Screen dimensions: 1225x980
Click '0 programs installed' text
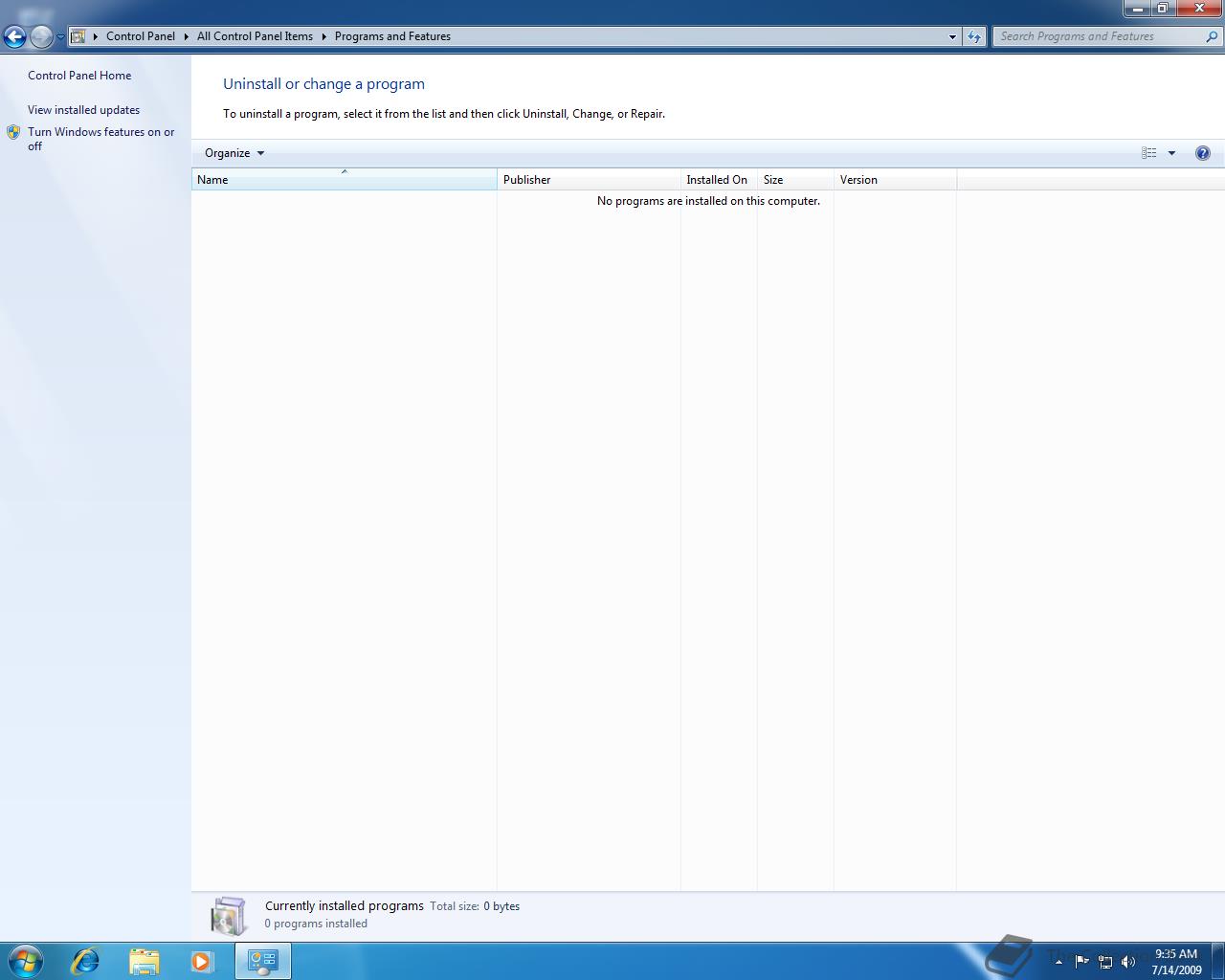tap(316, 924)
